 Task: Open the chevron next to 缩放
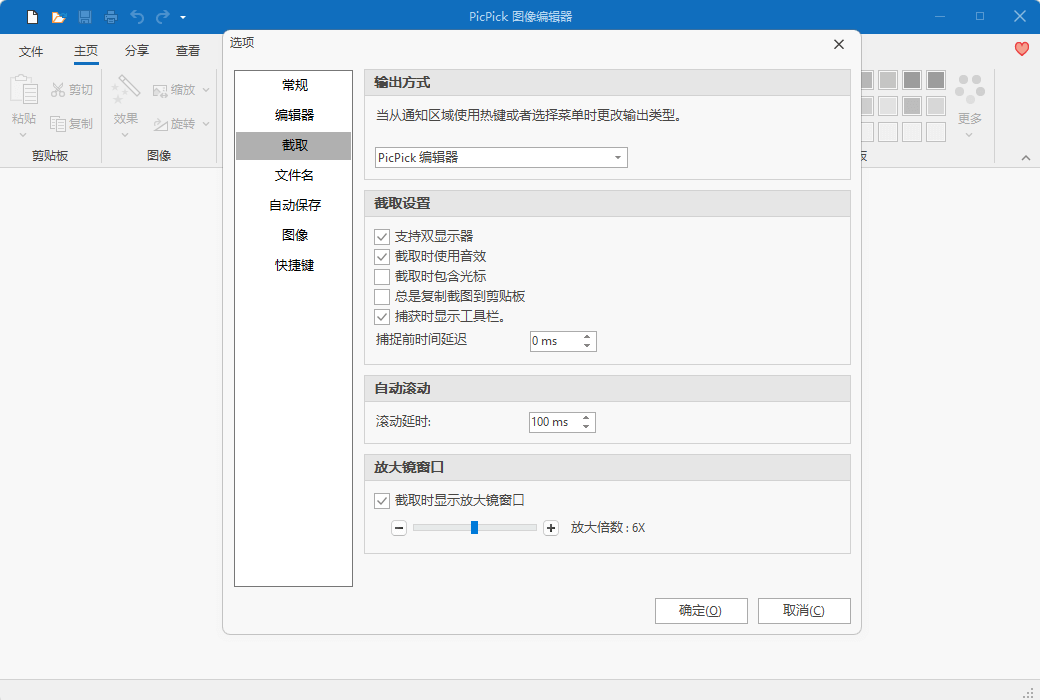coord(206,90)
